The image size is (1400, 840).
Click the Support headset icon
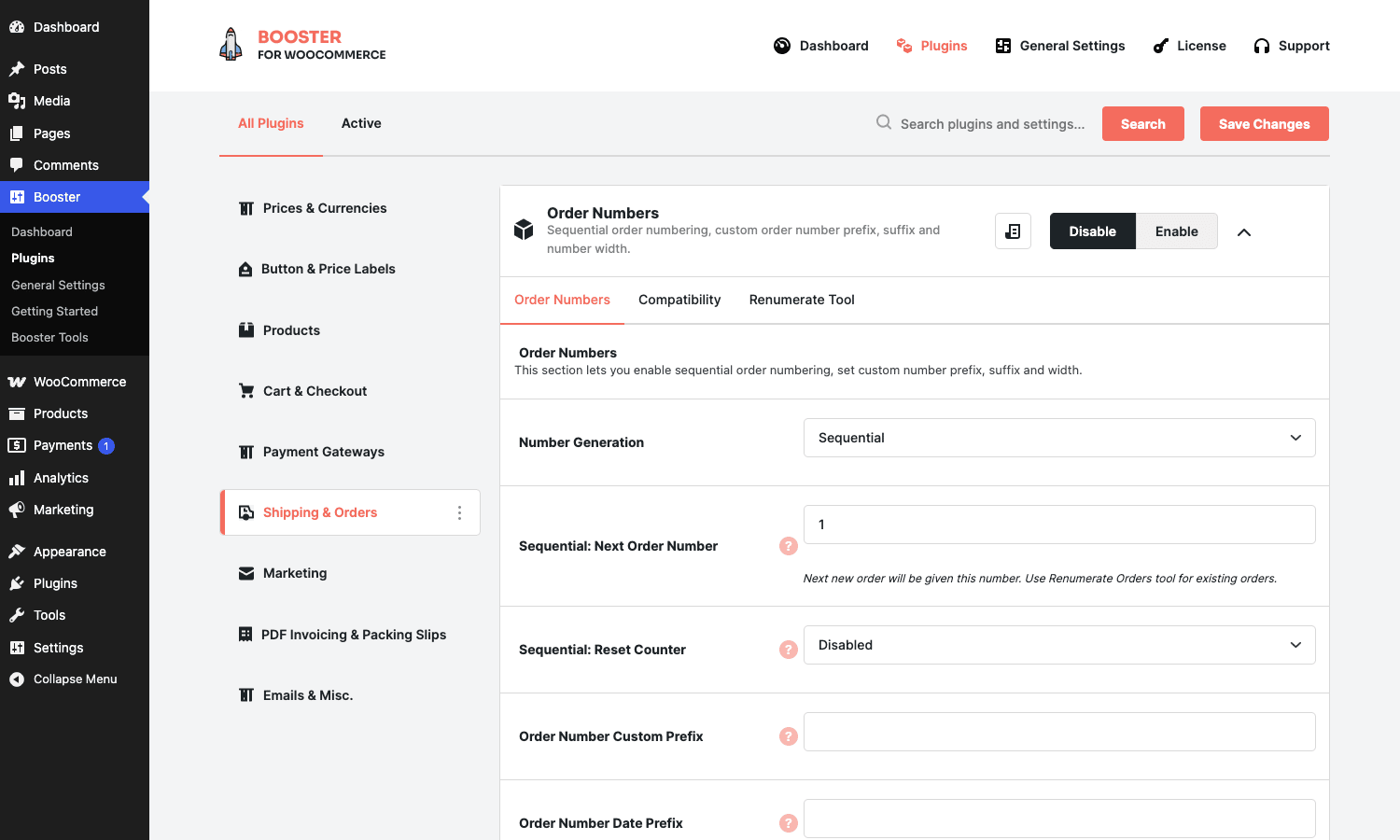[x=1262, y=46]
